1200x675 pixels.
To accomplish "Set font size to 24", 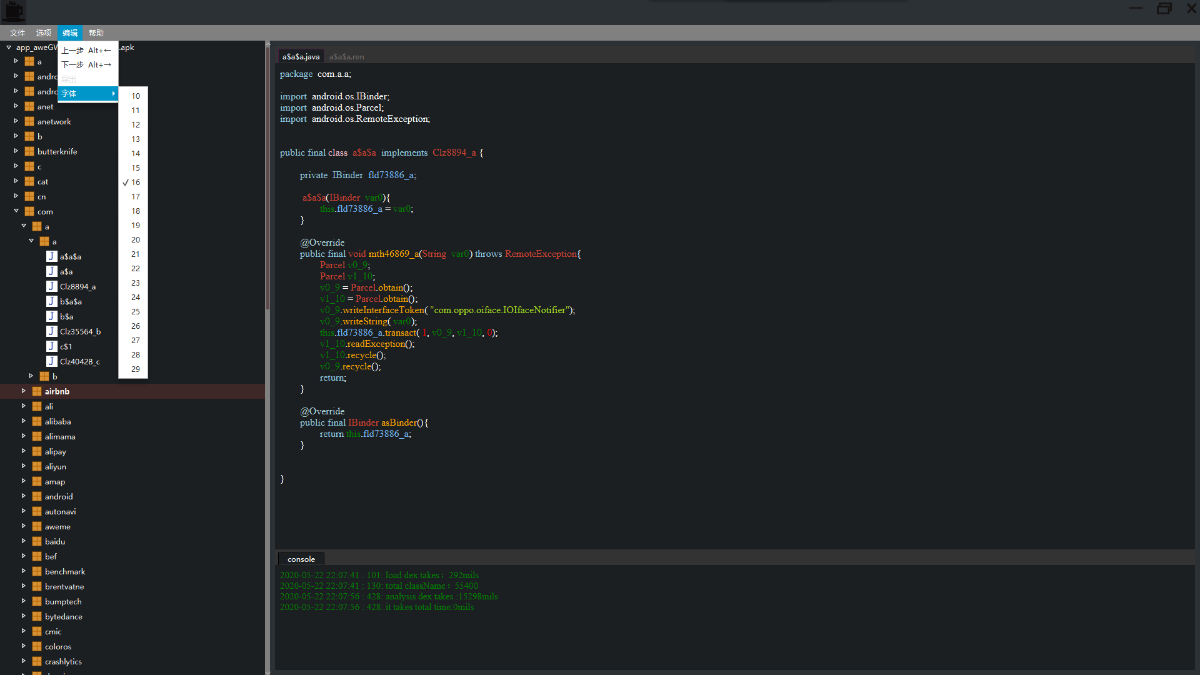I will point(133,297).
